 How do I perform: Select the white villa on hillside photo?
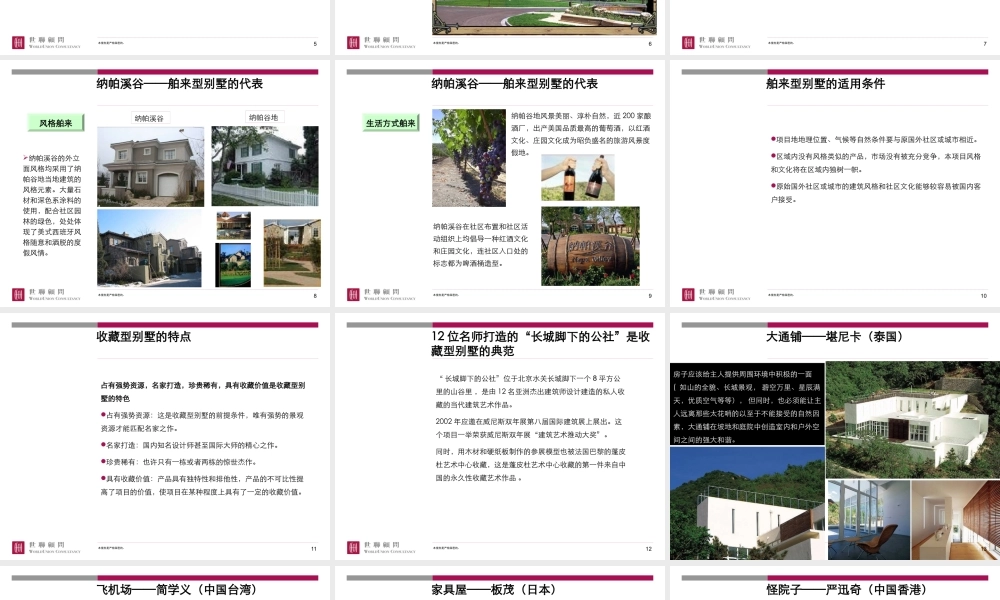[913, 421]
